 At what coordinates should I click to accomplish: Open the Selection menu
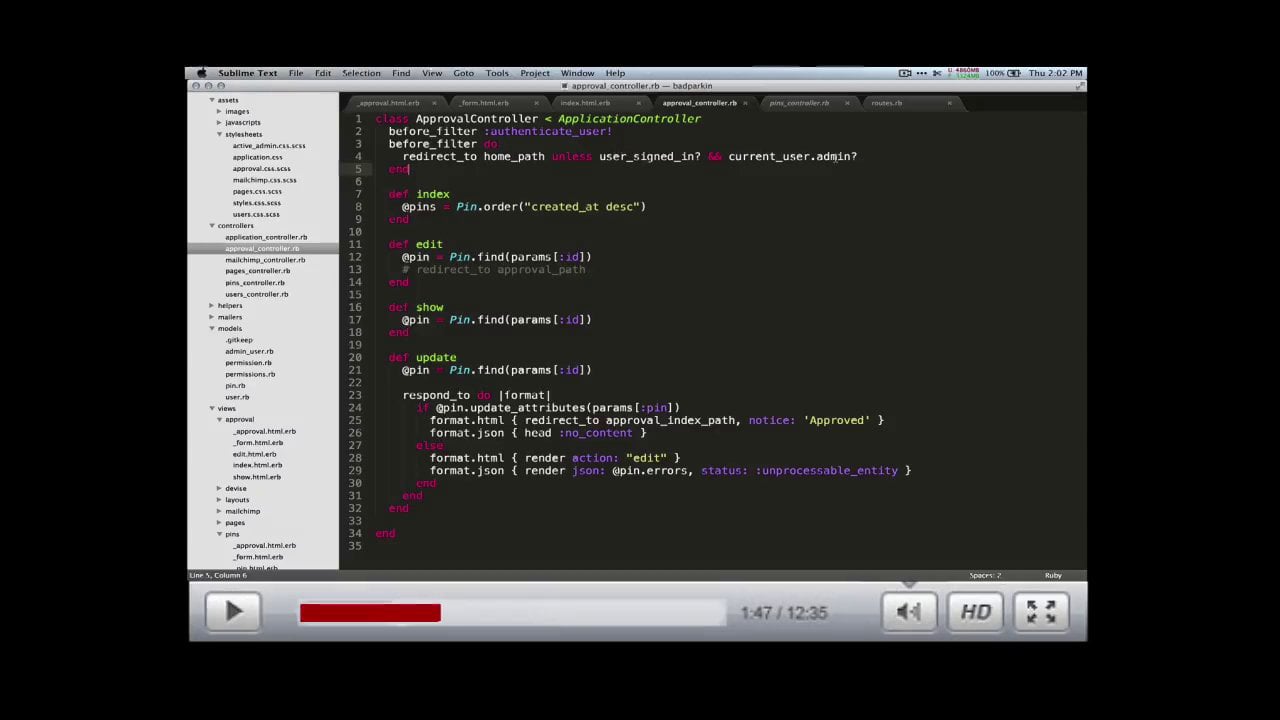(361, 73)
